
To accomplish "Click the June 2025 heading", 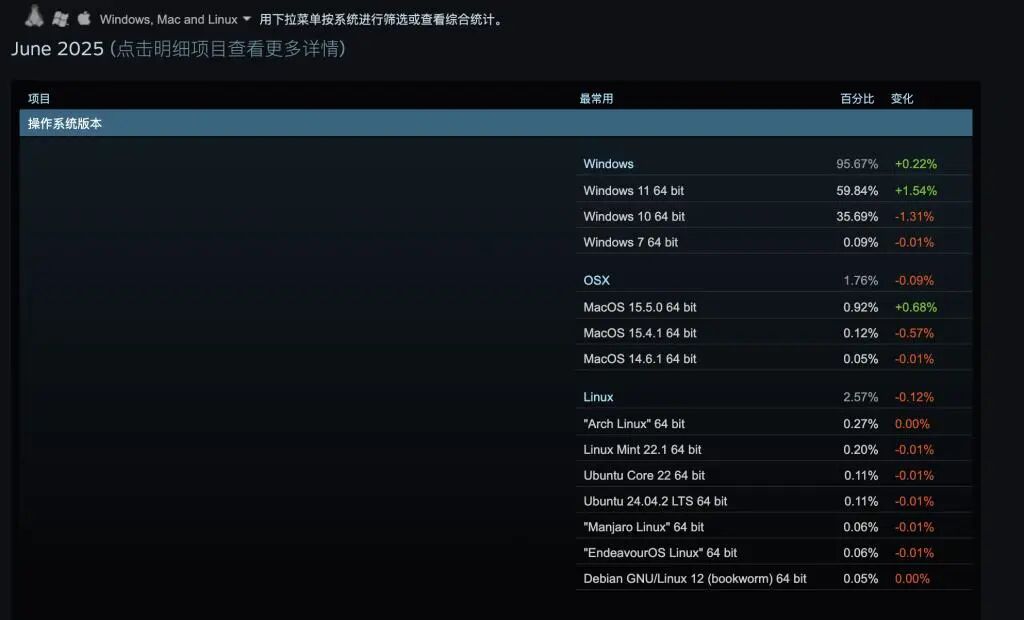I will 57,49.
